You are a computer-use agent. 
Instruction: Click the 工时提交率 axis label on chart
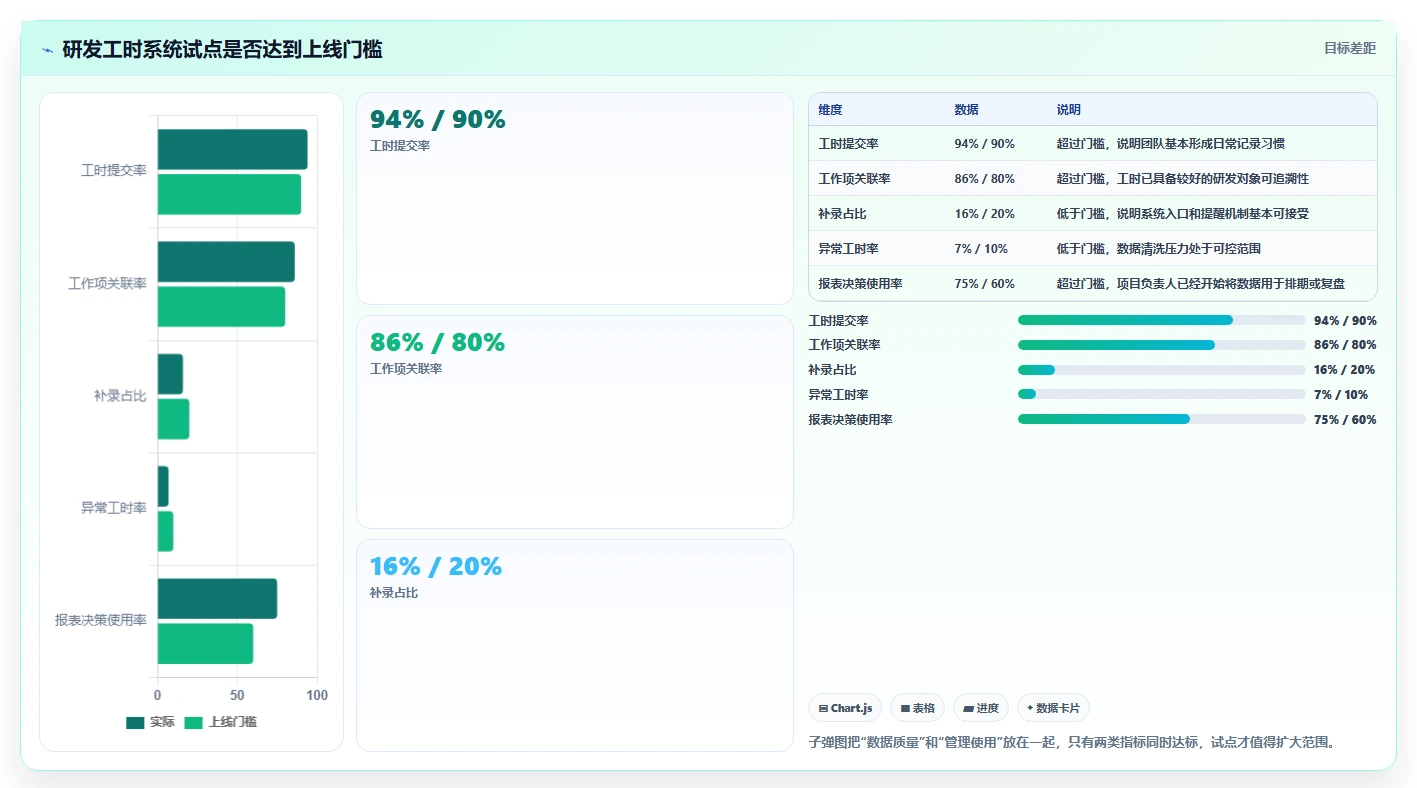[114, 171]
